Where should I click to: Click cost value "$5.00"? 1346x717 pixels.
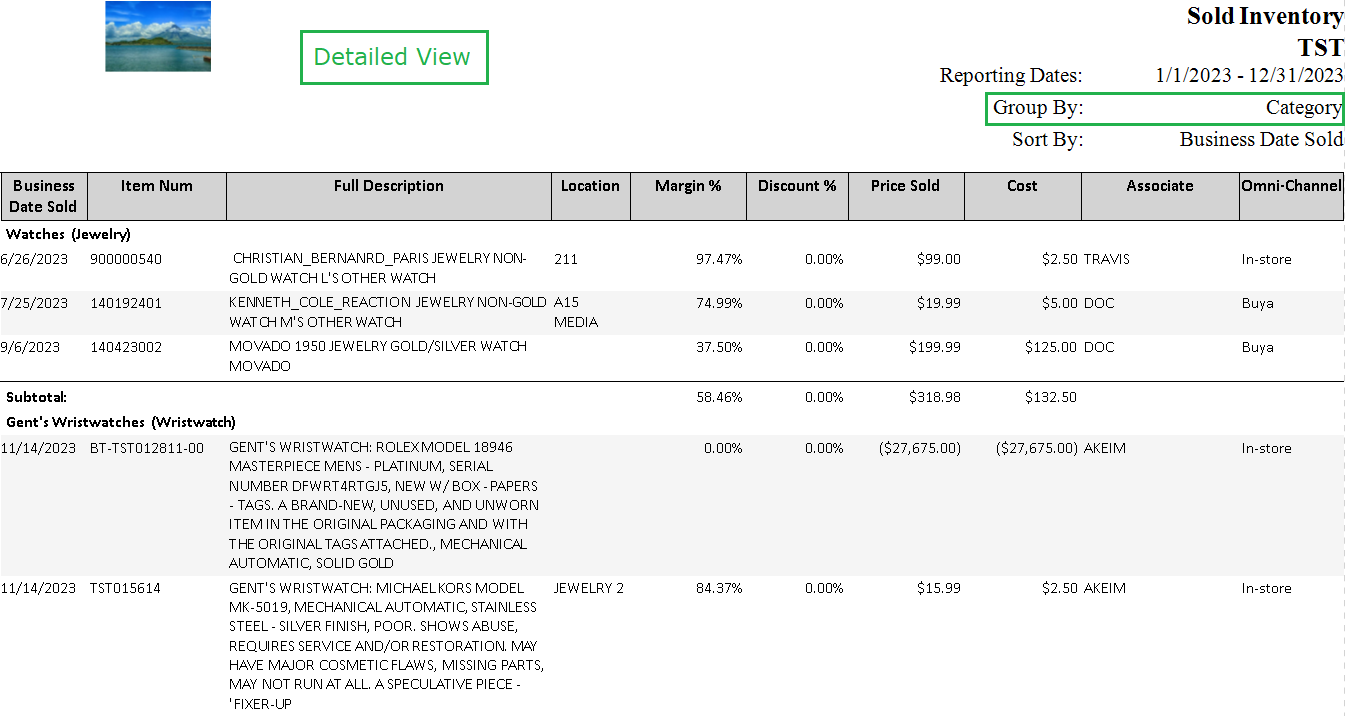pos(1059,303)
